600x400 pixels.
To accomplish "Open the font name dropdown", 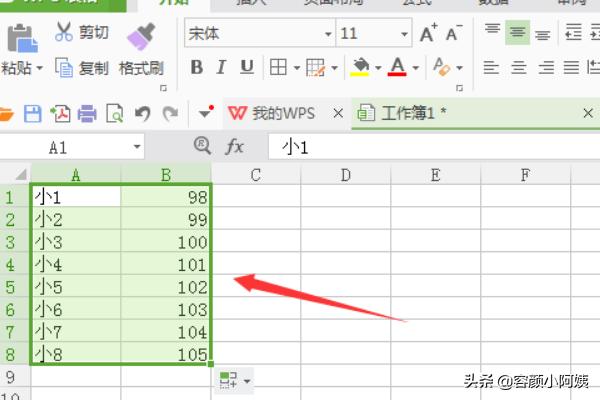I will (328, 34).
